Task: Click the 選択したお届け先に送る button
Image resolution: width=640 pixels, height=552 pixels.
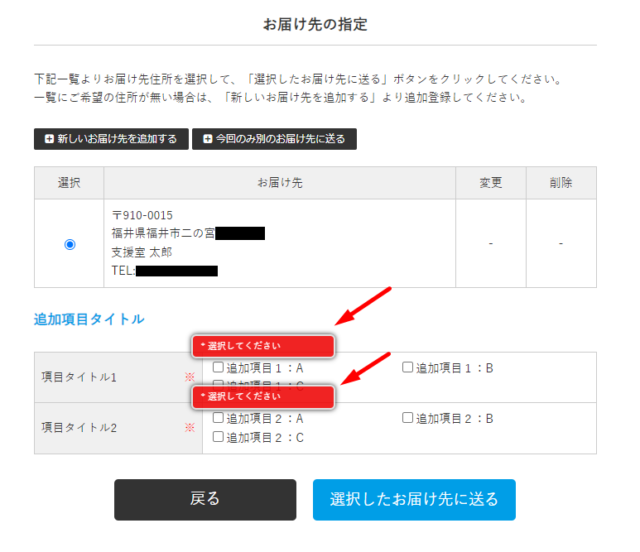Action: (x=414, y=499)
